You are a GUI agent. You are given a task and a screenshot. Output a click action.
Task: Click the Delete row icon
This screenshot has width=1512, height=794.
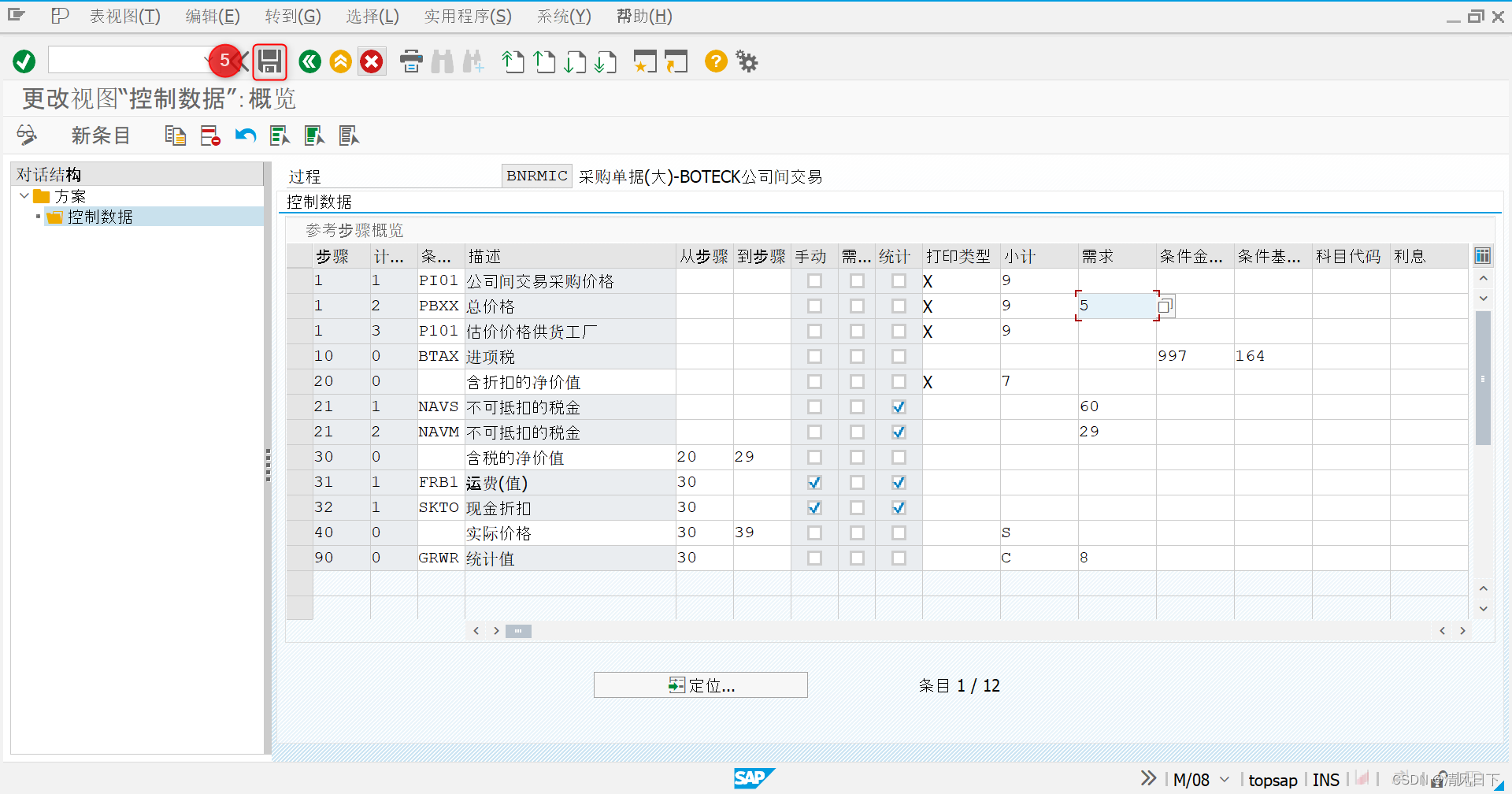[210, 135]
